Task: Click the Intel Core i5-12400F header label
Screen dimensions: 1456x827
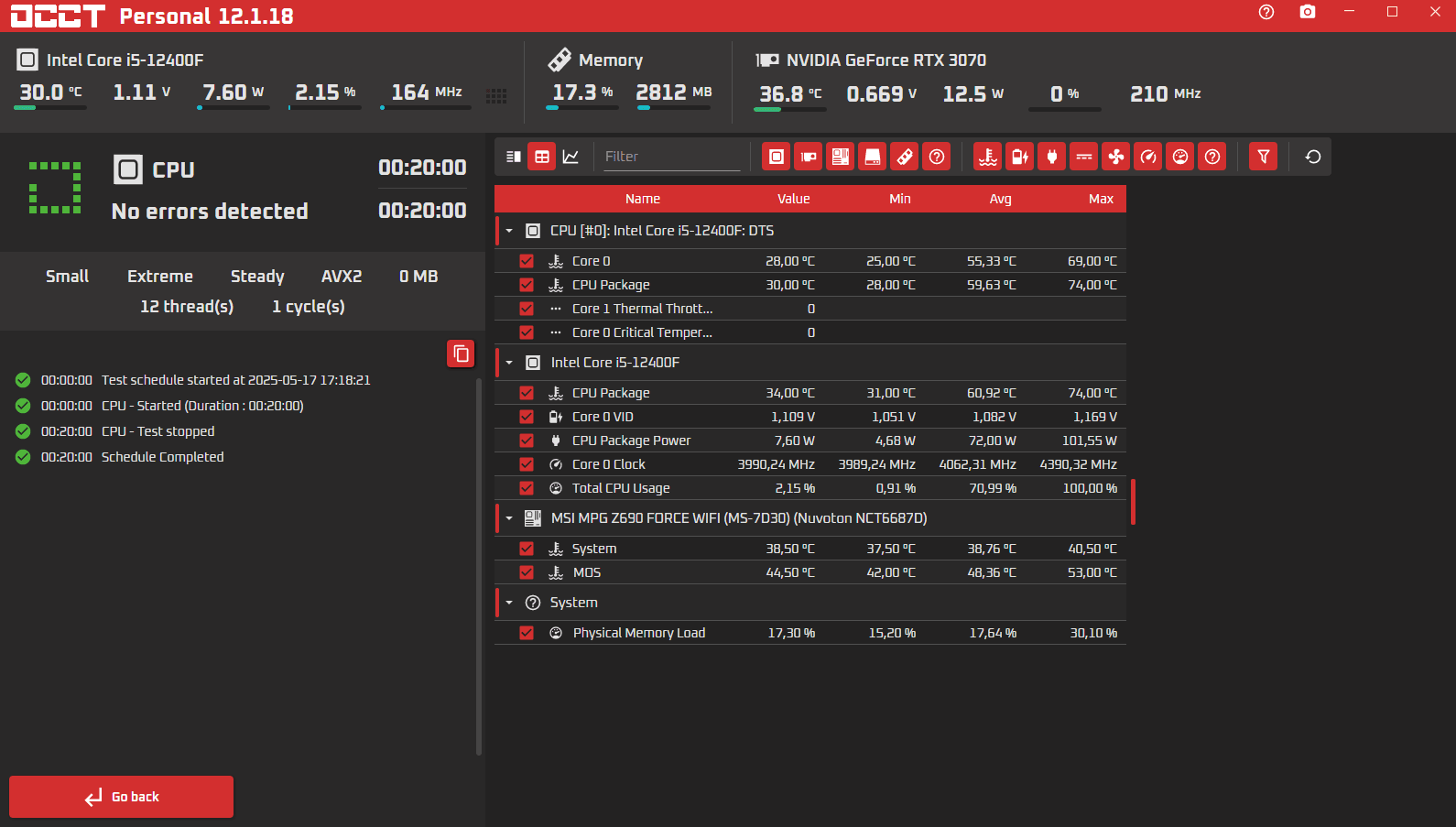Action: (x=125, y=60)
